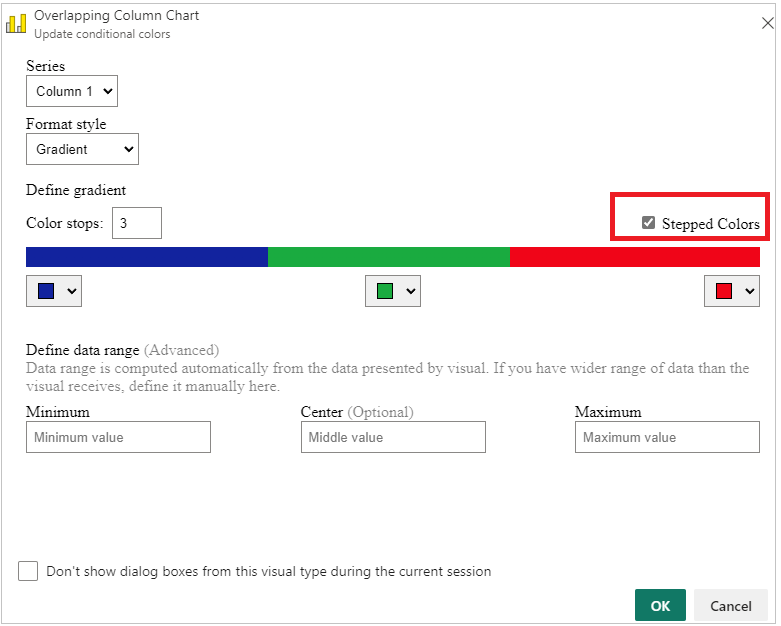Click the Minimum value input field
The width and height of the screenshot is (781, 626).
pyautogui.click(x=118, y=437)
